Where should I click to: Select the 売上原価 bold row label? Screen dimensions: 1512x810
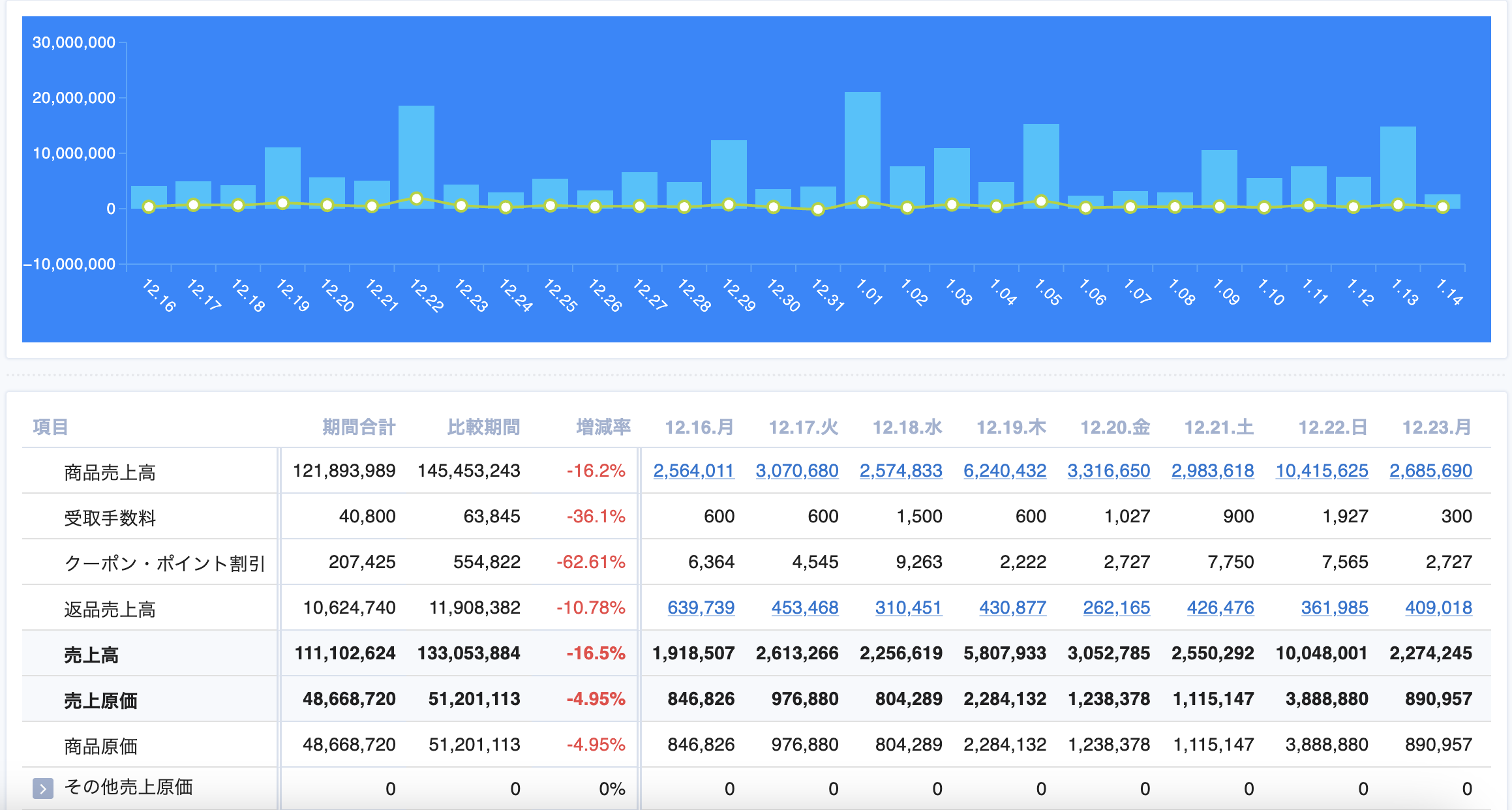pyautogui.click(x=100, y=700)
